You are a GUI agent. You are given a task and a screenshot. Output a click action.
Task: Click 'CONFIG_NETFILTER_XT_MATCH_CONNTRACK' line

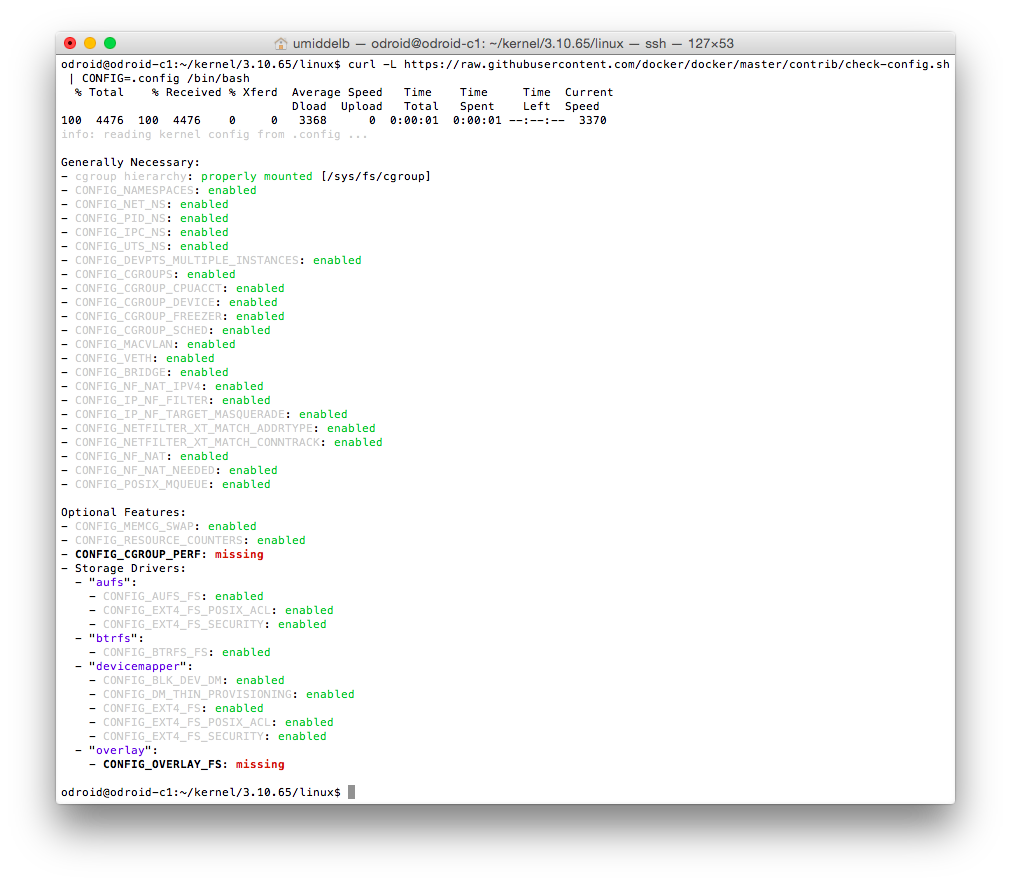pyautogui.click(x=222, y=442)
